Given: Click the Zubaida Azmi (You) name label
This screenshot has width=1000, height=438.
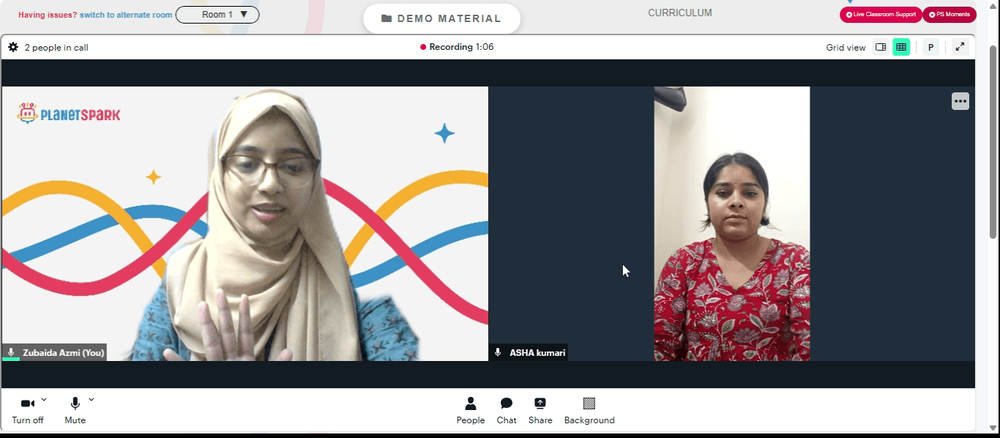Looking at the screenshot, I should coord(54,353).
